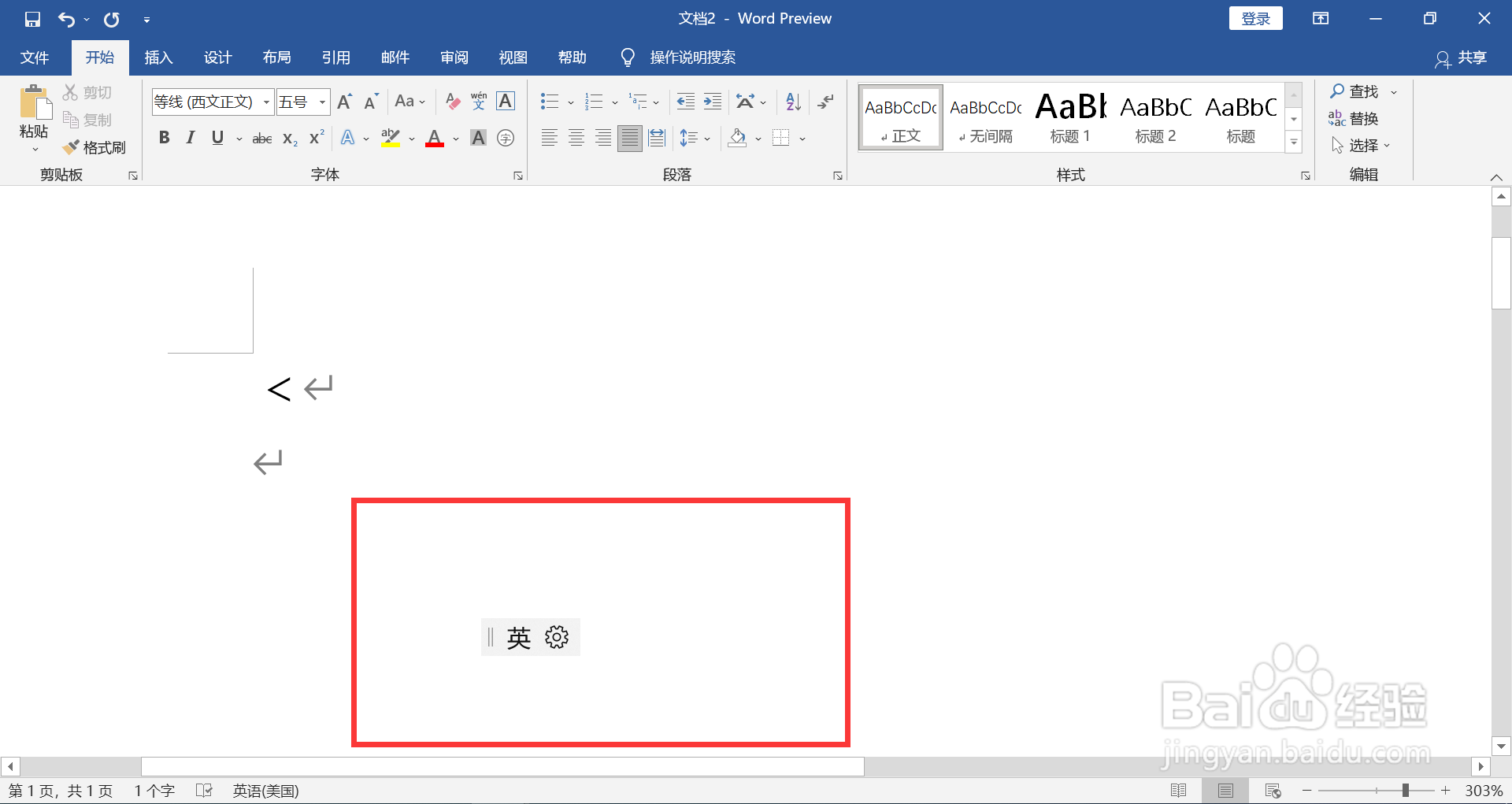Expand the Select (选择) dropdown
The image size is (1512, 804).
(1361, 146)
